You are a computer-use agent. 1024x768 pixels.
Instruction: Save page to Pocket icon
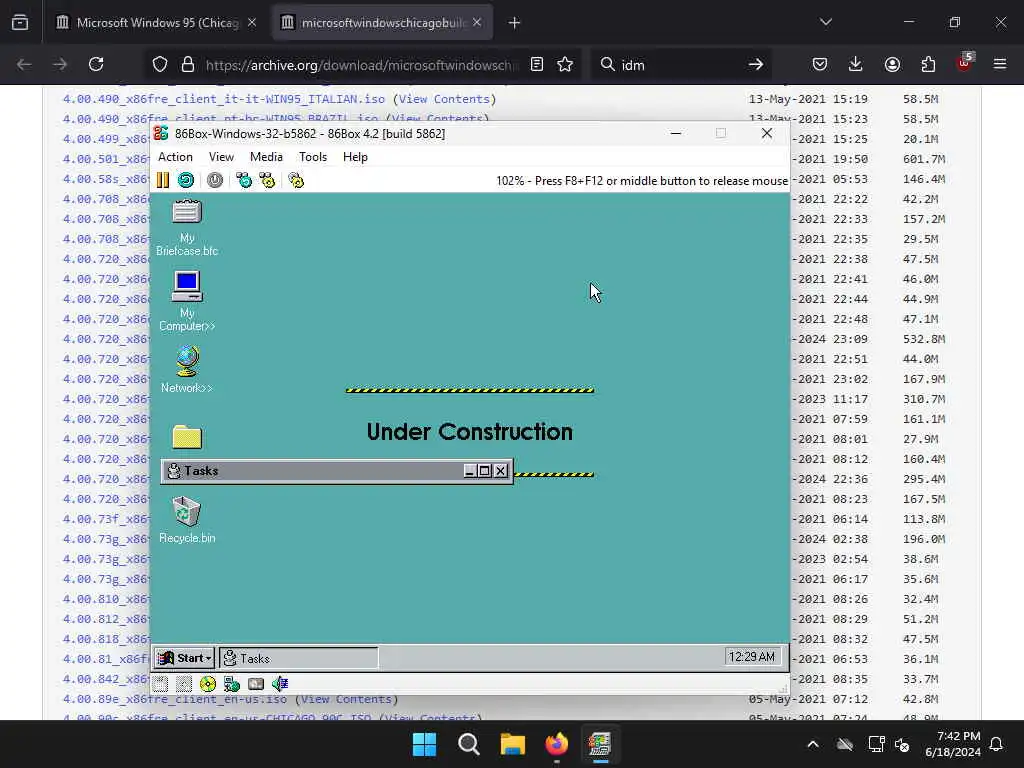point(820,64)
